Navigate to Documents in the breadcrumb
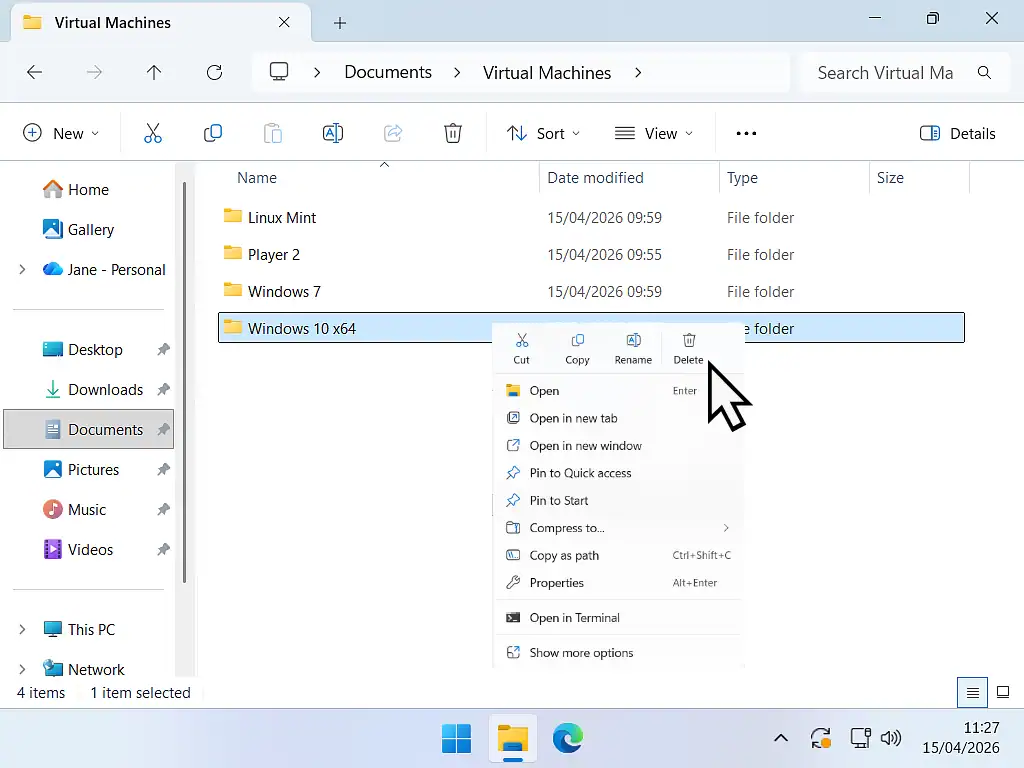Image resolution: width=1024 pixels, height=768 pixels. coord(388,72)
